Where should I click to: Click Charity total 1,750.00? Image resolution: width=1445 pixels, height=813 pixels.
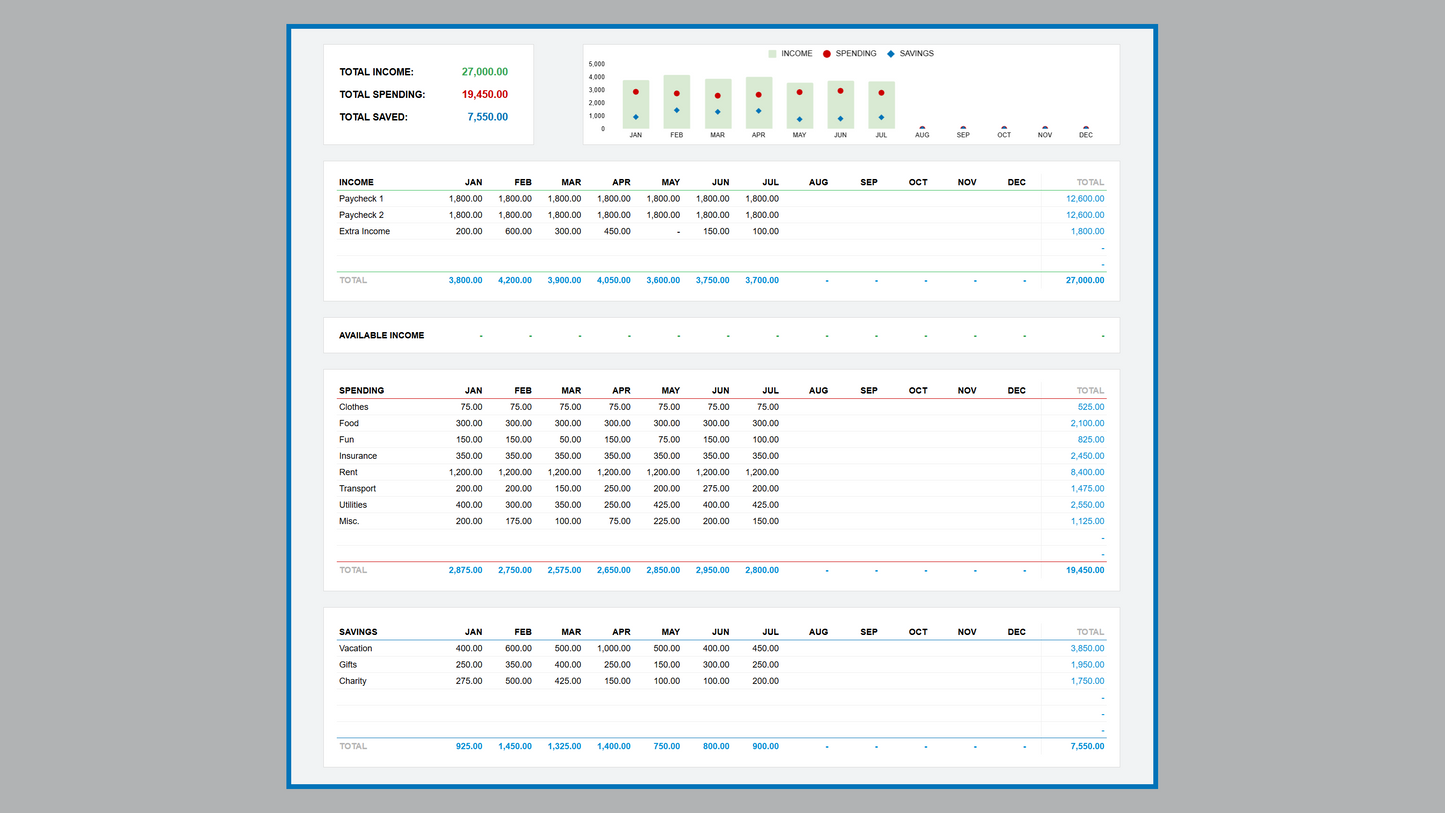pyautogui.click(x=1088, y=682)
